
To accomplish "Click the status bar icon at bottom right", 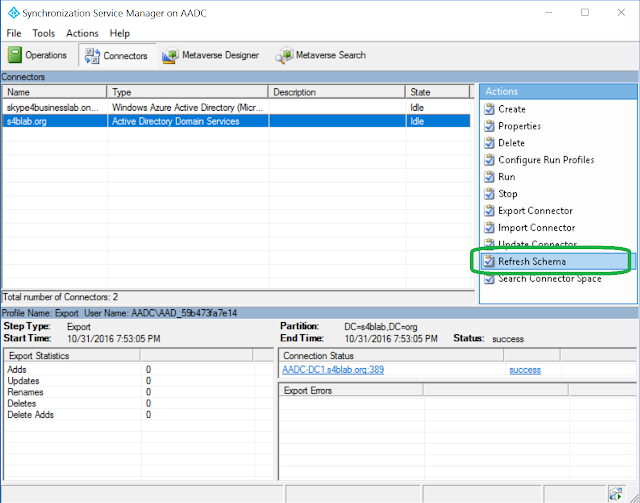I will [616, 494].
